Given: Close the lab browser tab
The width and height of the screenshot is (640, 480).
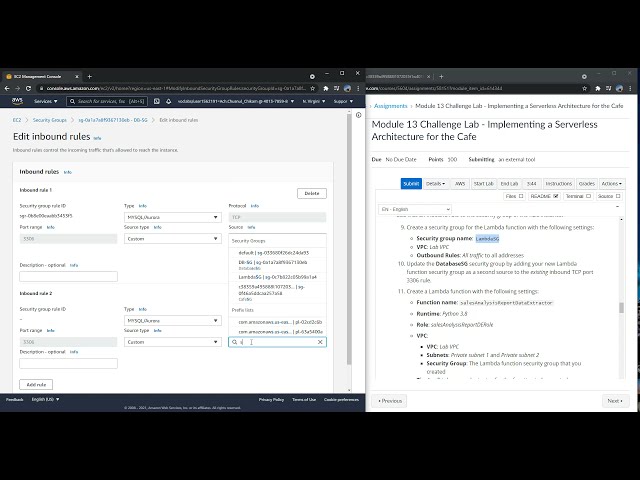Looking at the screenshot, I should tap(429, 76).
